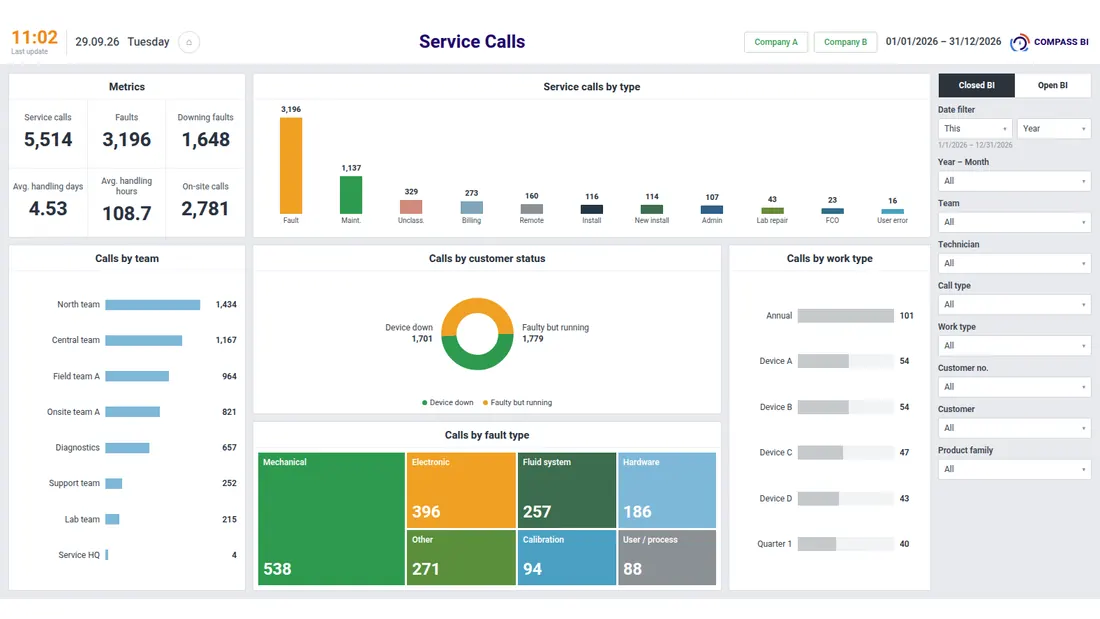Open the Customer no. filter dropdown
The width and height of the screenshot is (1100, 619).
tap(1014, 387)
